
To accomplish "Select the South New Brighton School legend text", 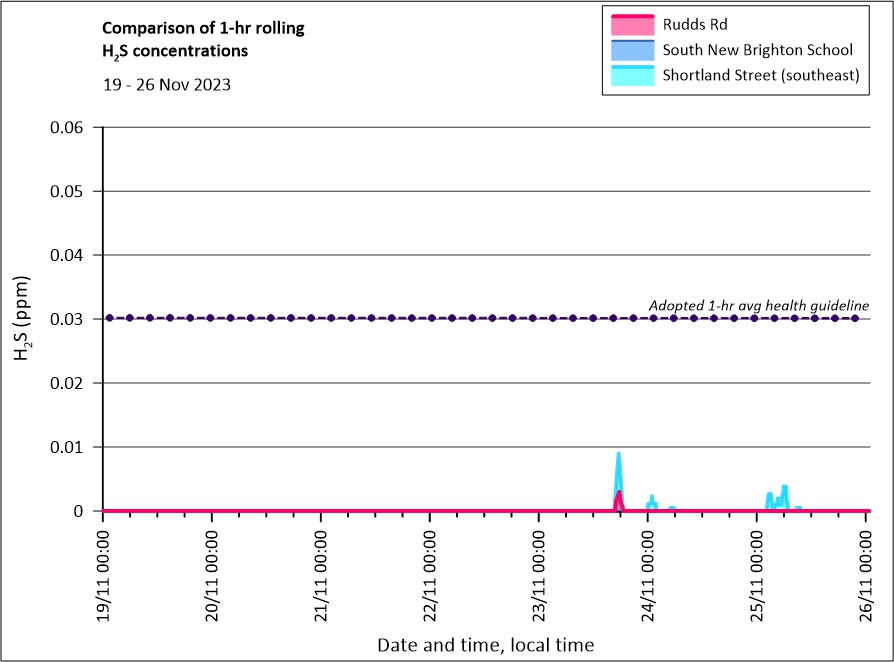I will pyautogui.click(x=757, y=49).
